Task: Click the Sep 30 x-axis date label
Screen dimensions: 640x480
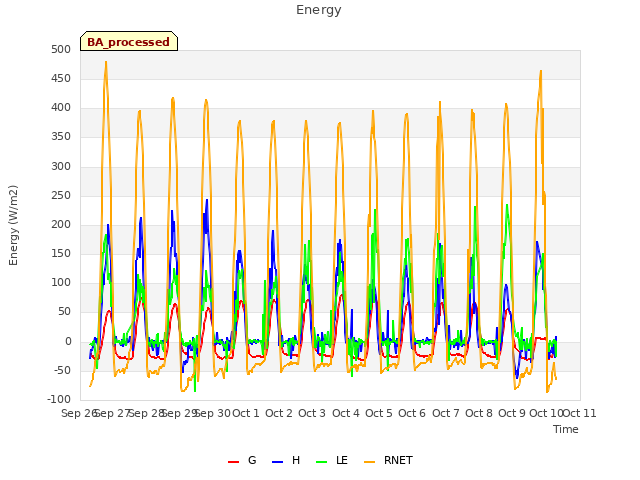Action: [x=213, y=413]
